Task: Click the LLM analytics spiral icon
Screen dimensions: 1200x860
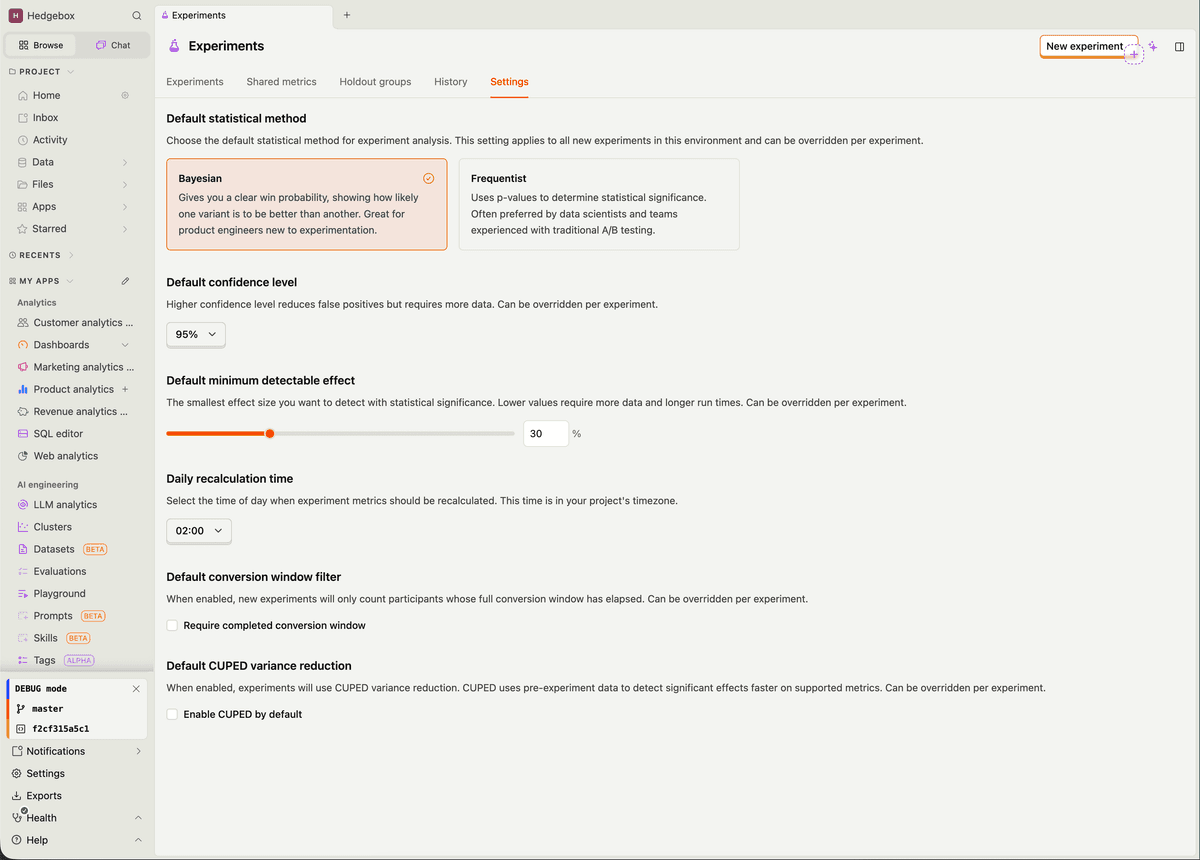Action: 23,505
